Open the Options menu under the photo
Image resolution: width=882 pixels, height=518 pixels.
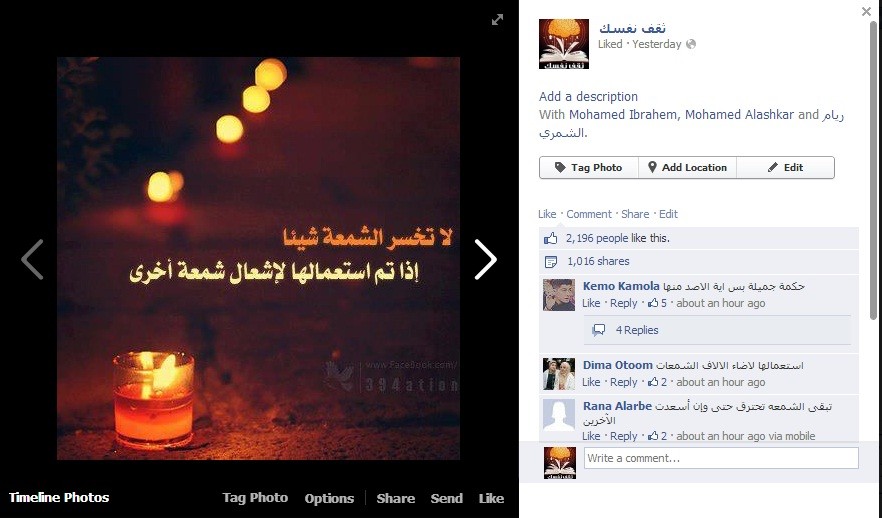pyautogui.click(x=329, y=498)
